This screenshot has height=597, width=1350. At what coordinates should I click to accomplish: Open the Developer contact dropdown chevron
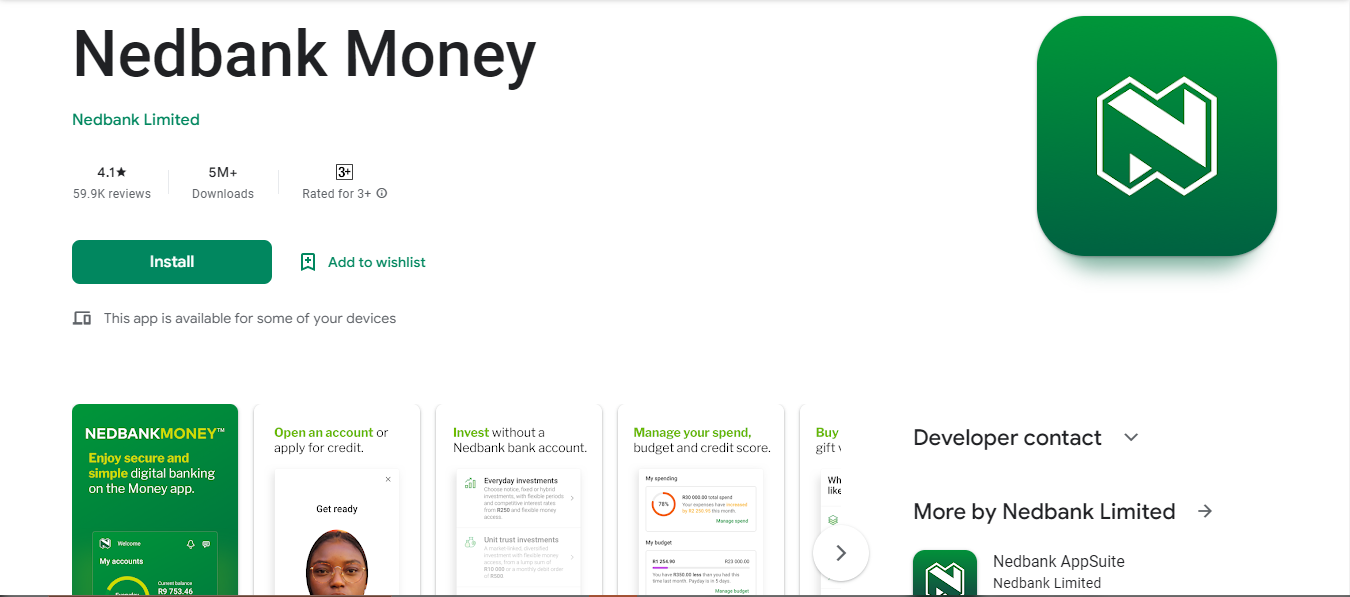[x=1131, y=437]
